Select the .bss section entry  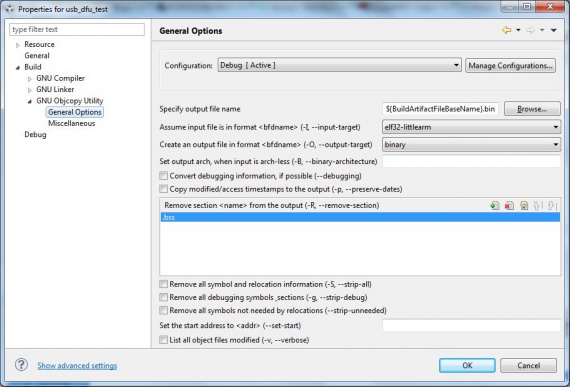(x=360, y=217)
